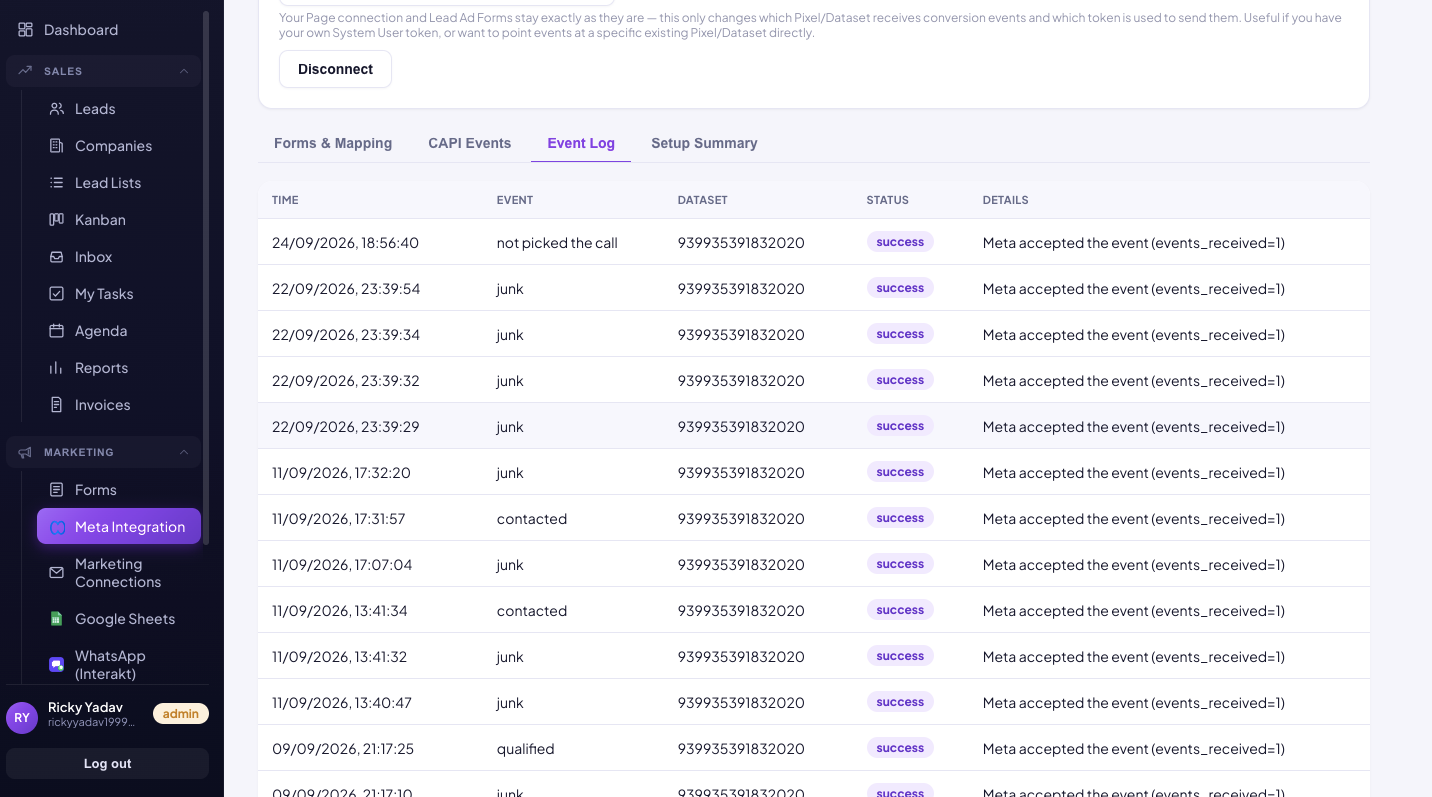Screen dimensions: 1432x797
Task: Click the Ricky Yadav user name
Action: [x=85, y=707]
